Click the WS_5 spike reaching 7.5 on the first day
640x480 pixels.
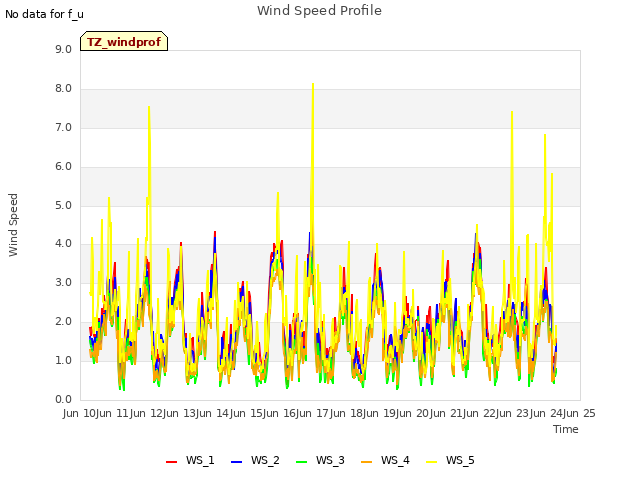coord(149,108)
